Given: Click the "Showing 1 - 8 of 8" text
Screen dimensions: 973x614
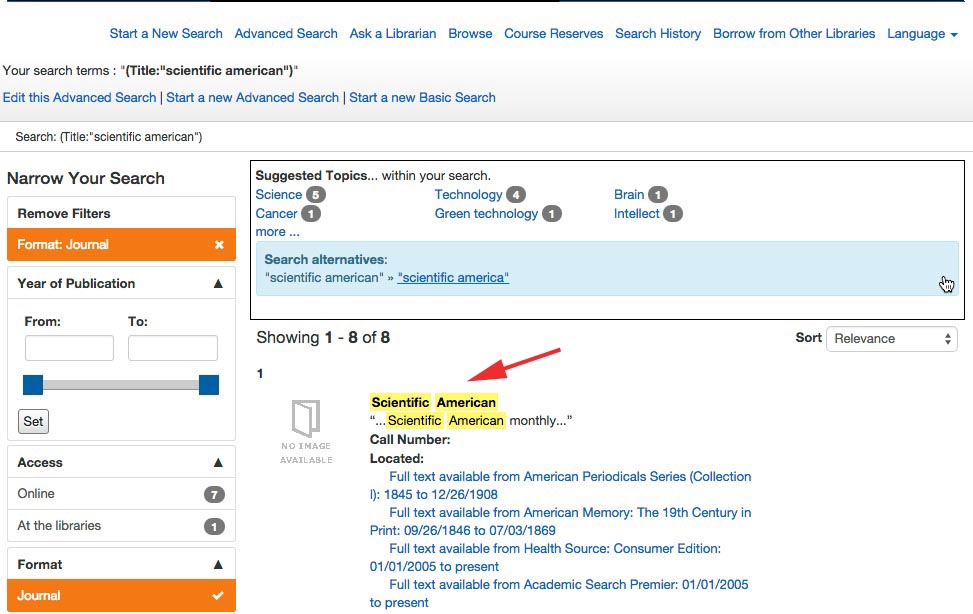Looking at the screenshot, I should (323, 338).
